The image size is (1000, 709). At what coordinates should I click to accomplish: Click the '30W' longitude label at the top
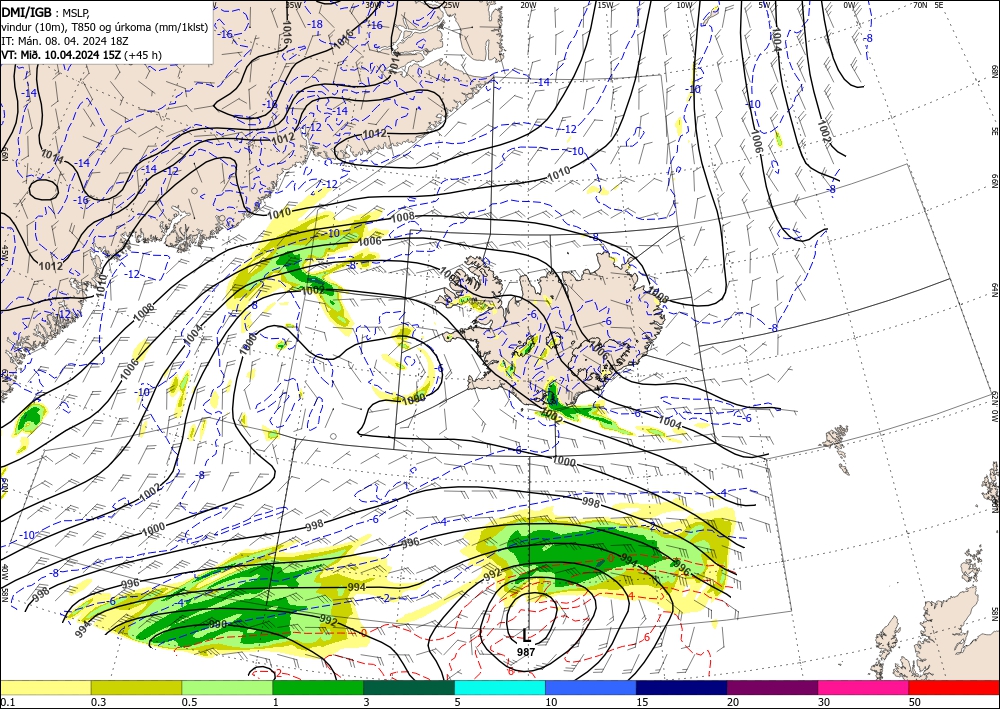coord(374,5)
